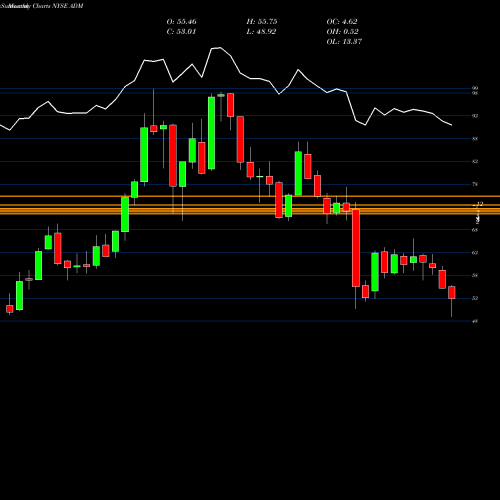Click the 78 price axis label
500x500 pixels.
(475, 184)
